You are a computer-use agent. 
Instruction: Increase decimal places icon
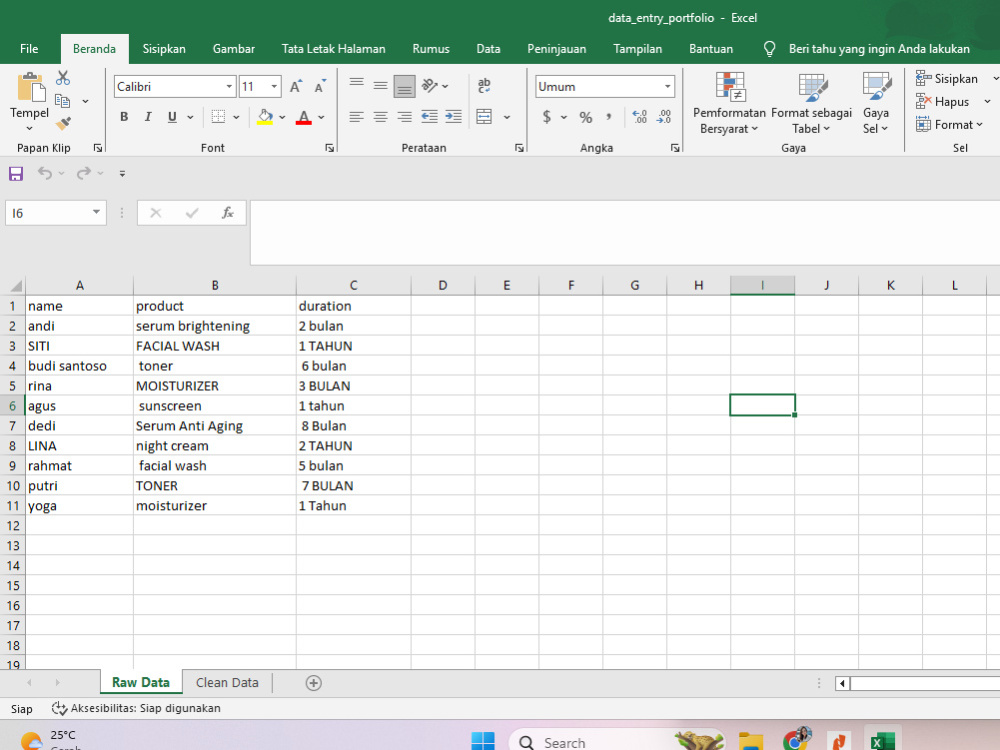tap(640, 117)
